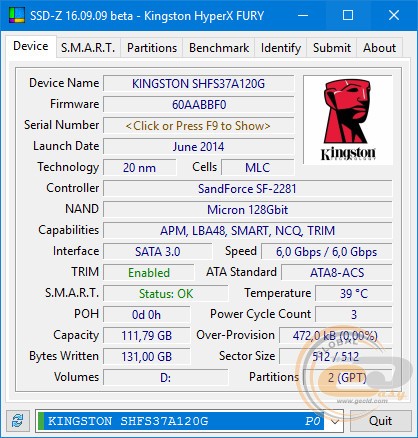The height and width of the screenshot is (438, 418).
Task: Click the Bytes Written label
Action: tap(64, 356)
